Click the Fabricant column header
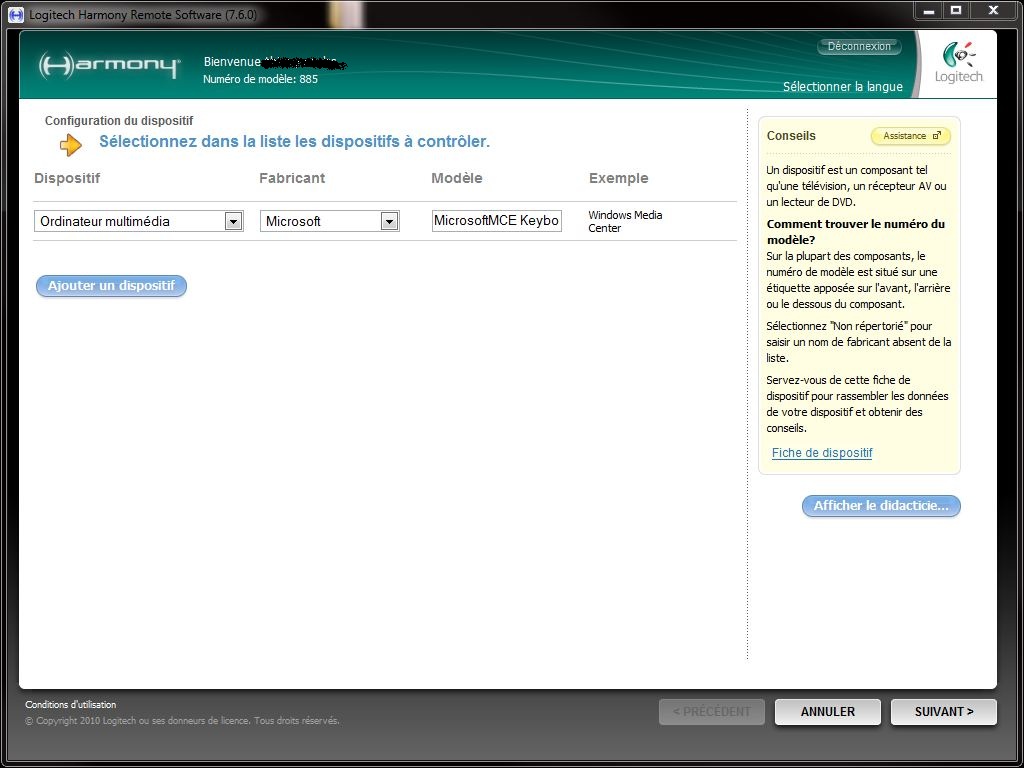 point(292,178)
